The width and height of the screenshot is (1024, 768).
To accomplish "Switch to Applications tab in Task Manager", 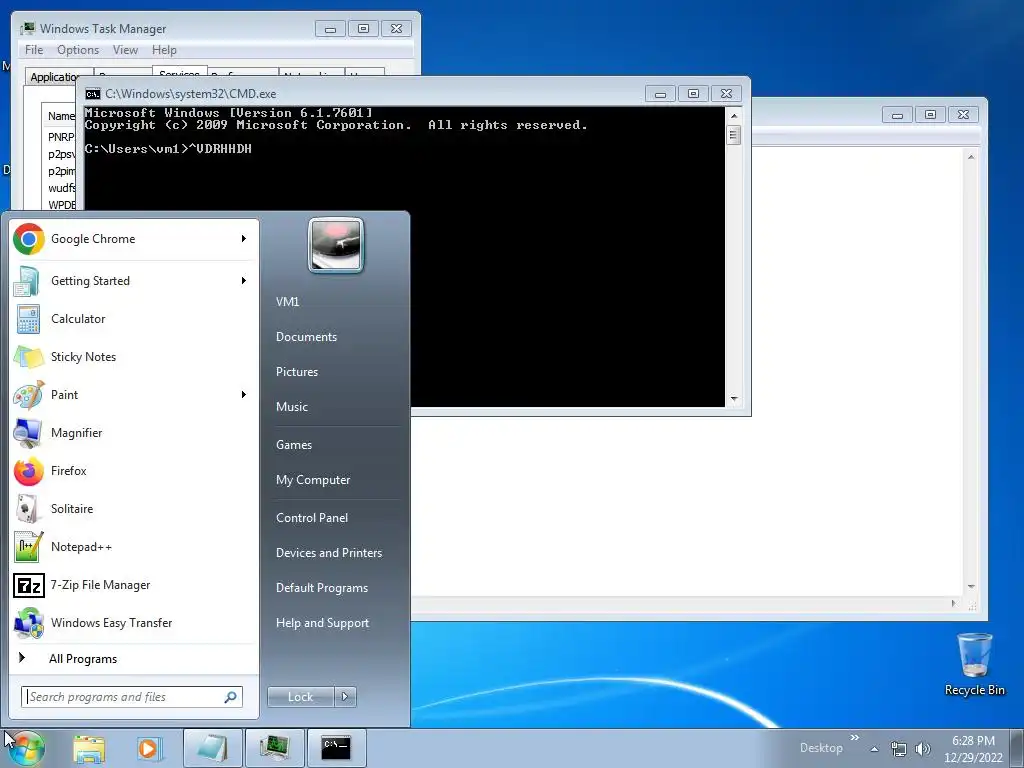I will [55, 77].
